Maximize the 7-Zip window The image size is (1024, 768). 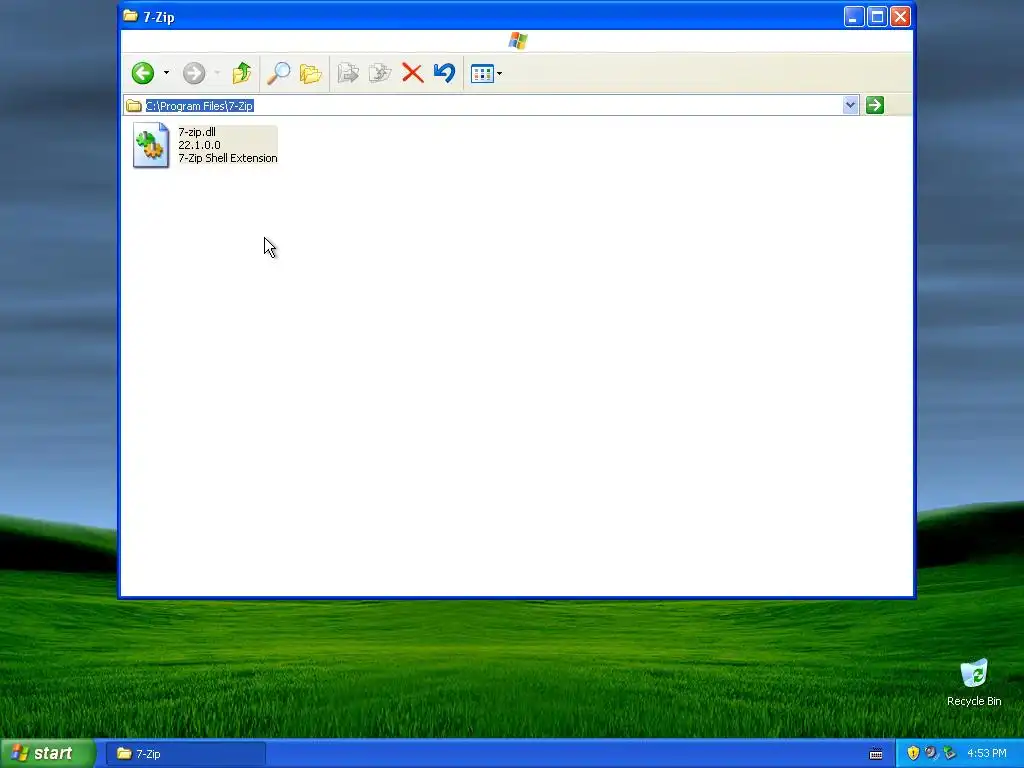pos(877,16)
